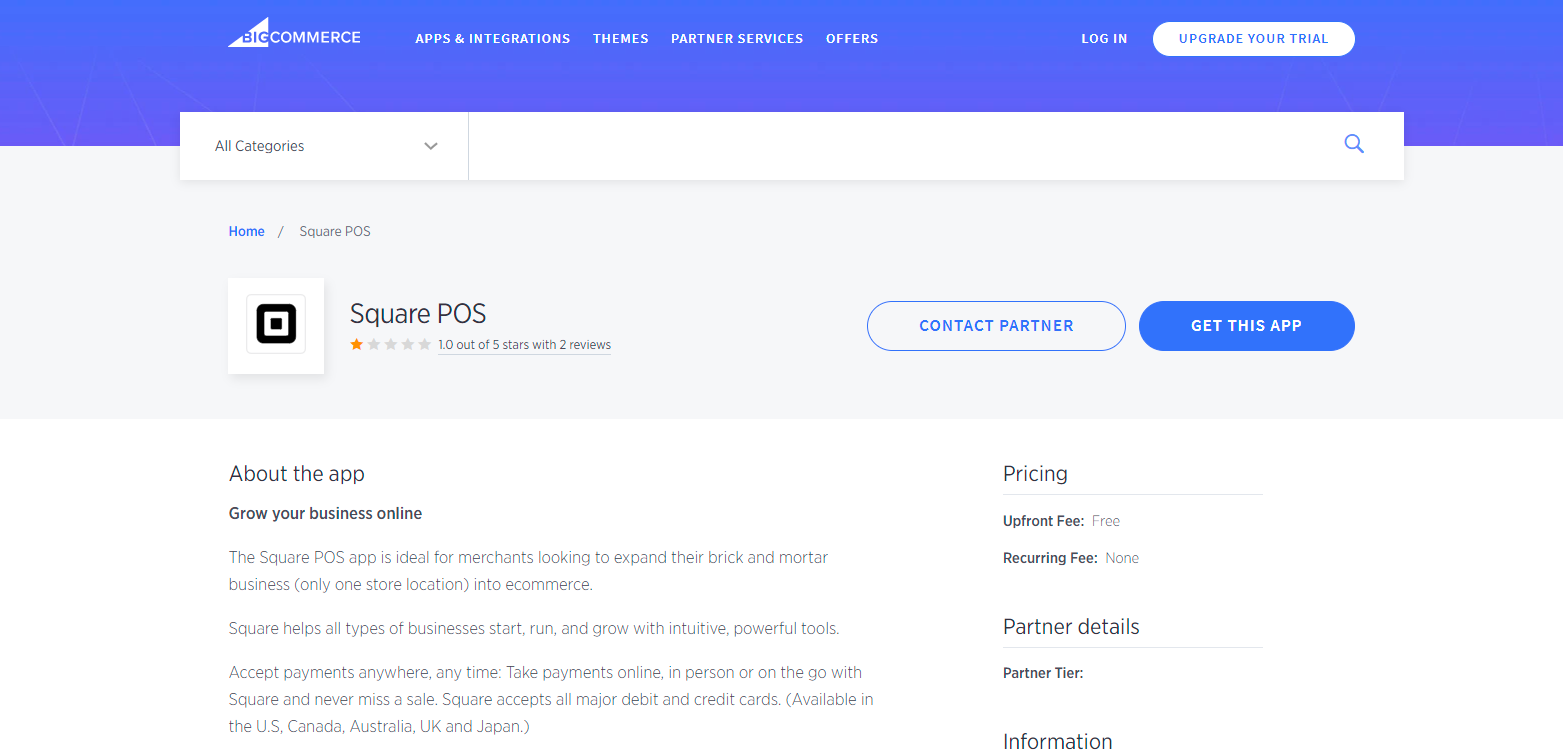The width and height of the screenshot is (1563, 754).
Task: Focus the marketplace search input field
Action: [900, 146]
